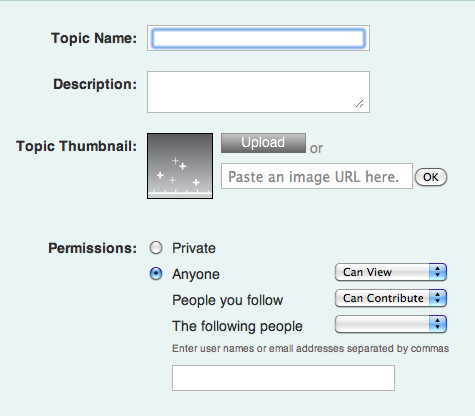475x416 pixels.
Task: Click the Upload button
Action: [263, 143]
